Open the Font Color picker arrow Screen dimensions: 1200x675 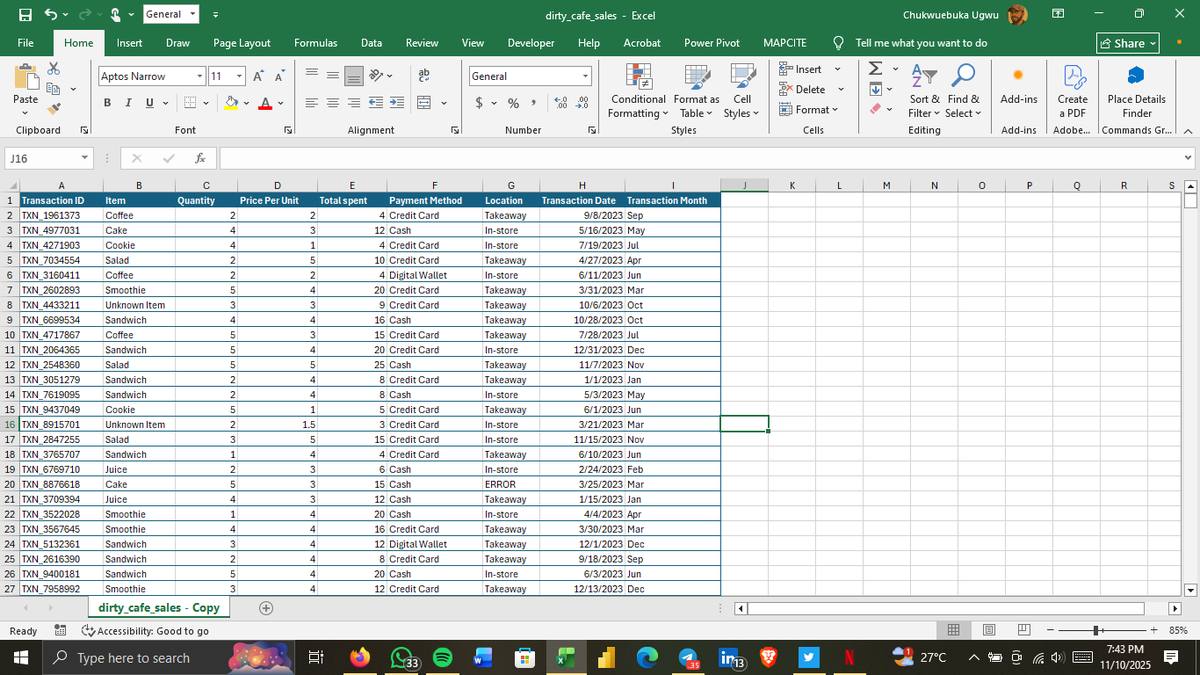(281, 103)
